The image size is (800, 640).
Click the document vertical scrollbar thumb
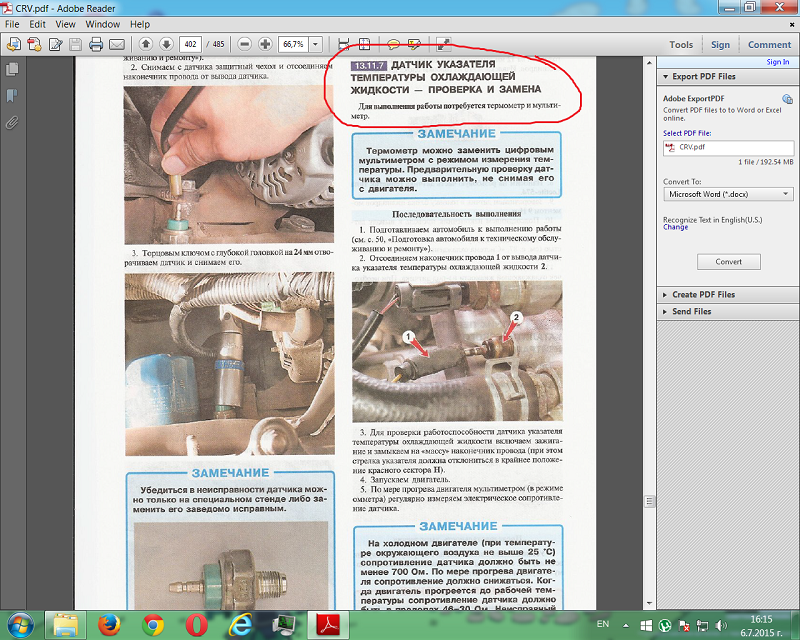649,501
